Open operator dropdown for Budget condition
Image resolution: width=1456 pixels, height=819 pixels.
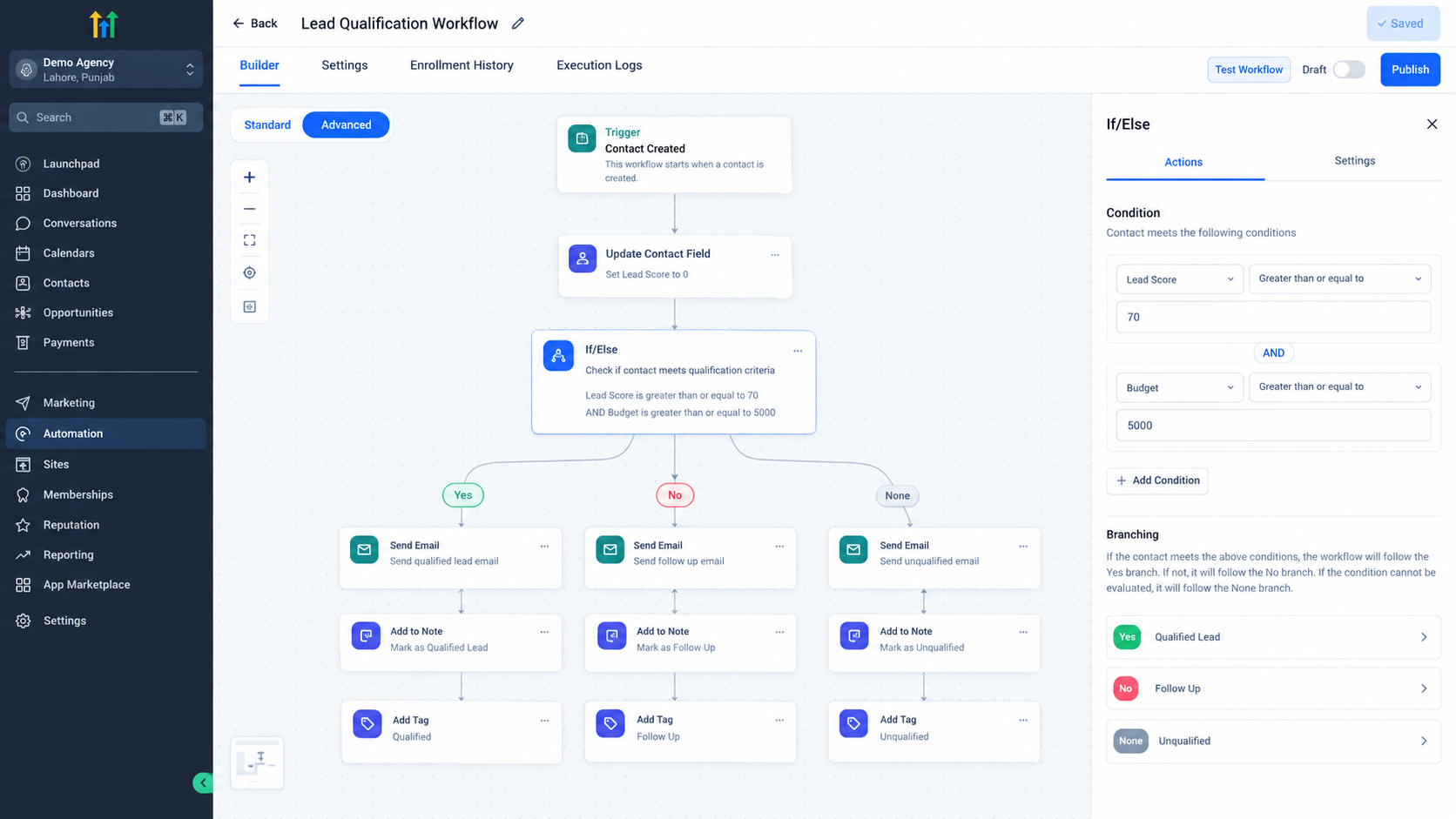[x=1339, y=386]
